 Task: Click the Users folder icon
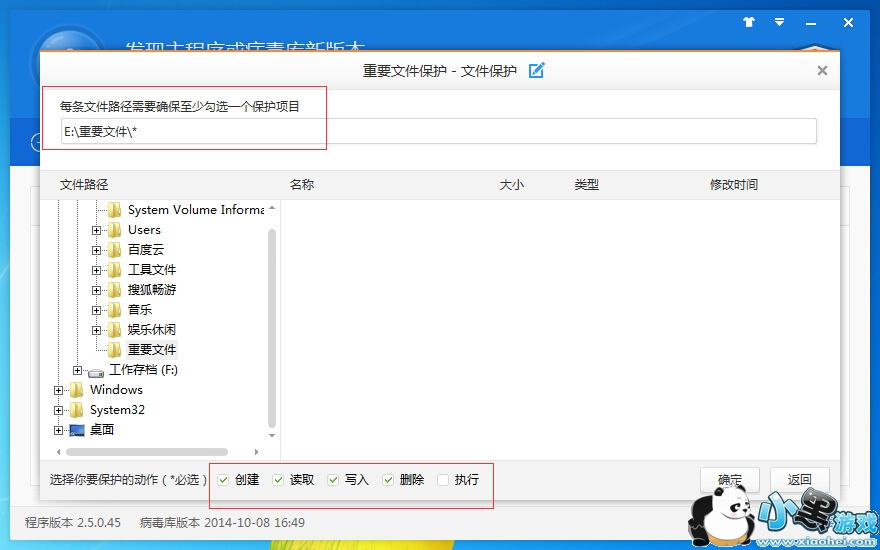point(114,230)
